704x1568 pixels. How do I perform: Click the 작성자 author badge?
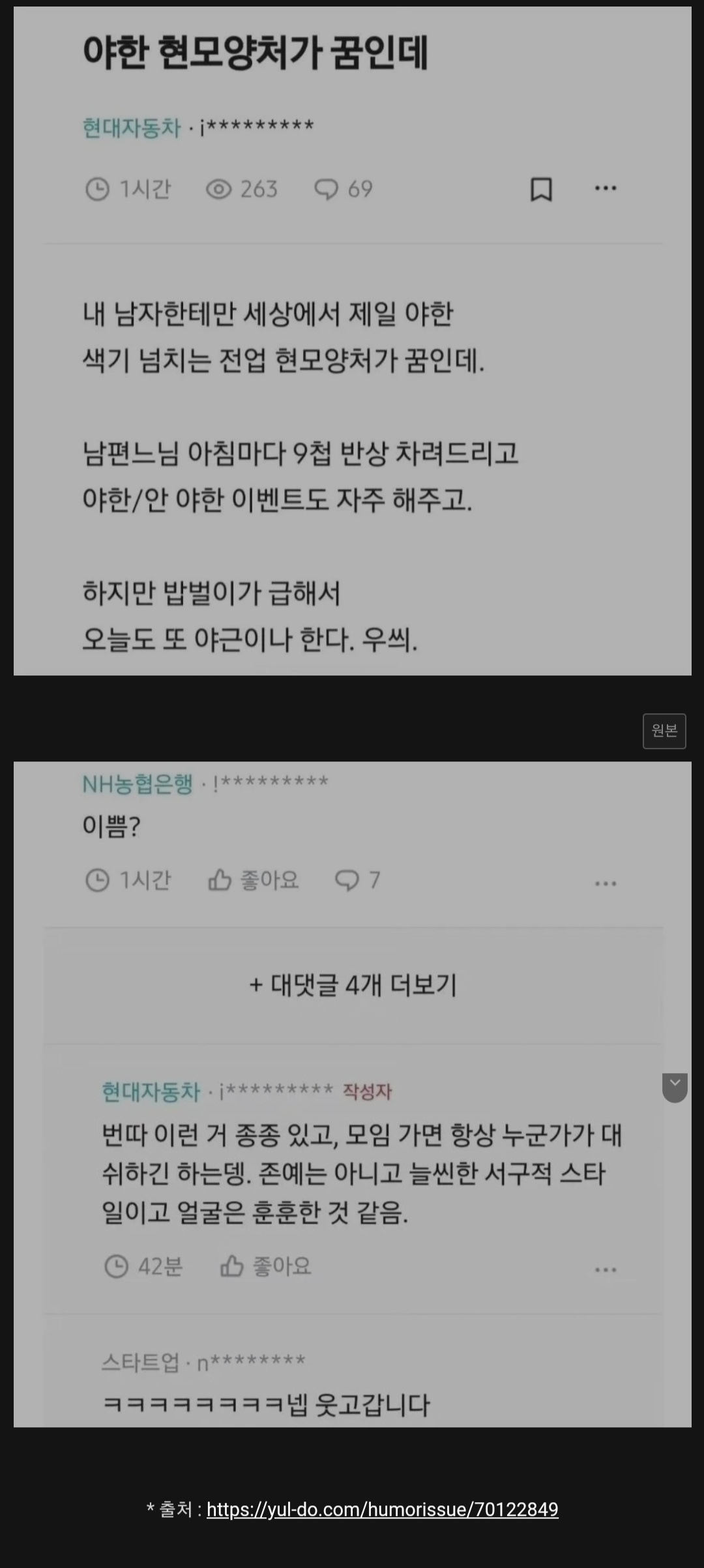coord(367,1091)
